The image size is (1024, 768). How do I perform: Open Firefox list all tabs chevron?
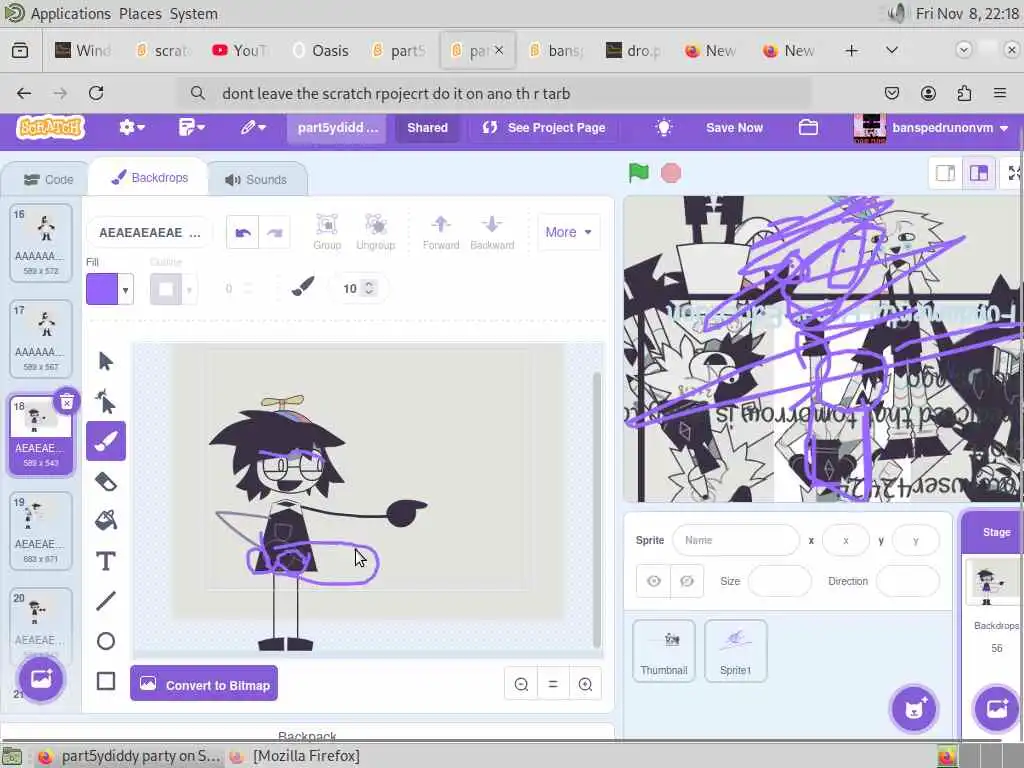click(891, 50)
